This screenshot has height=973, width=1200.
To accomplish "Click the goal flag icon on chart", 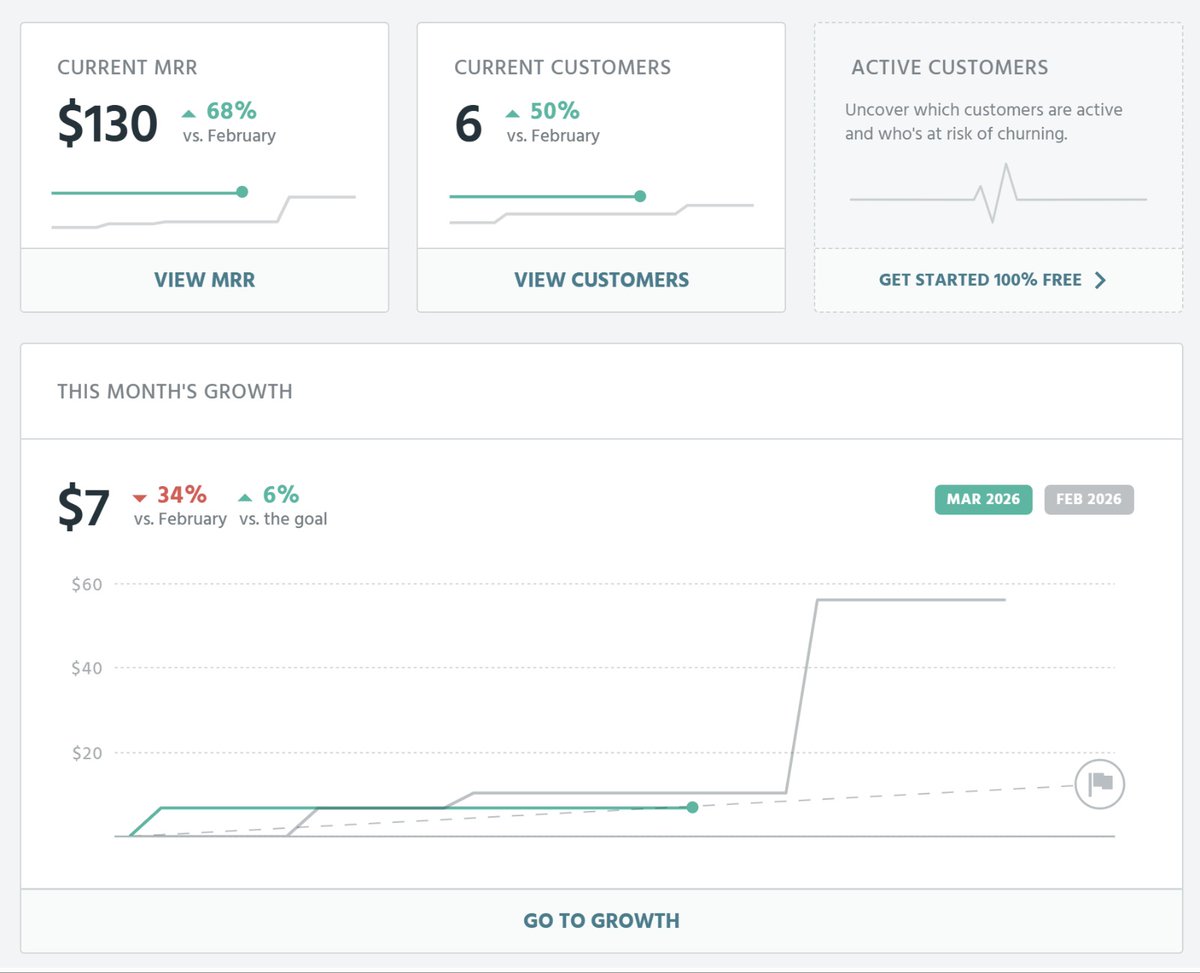I will tap(1100, 784).
